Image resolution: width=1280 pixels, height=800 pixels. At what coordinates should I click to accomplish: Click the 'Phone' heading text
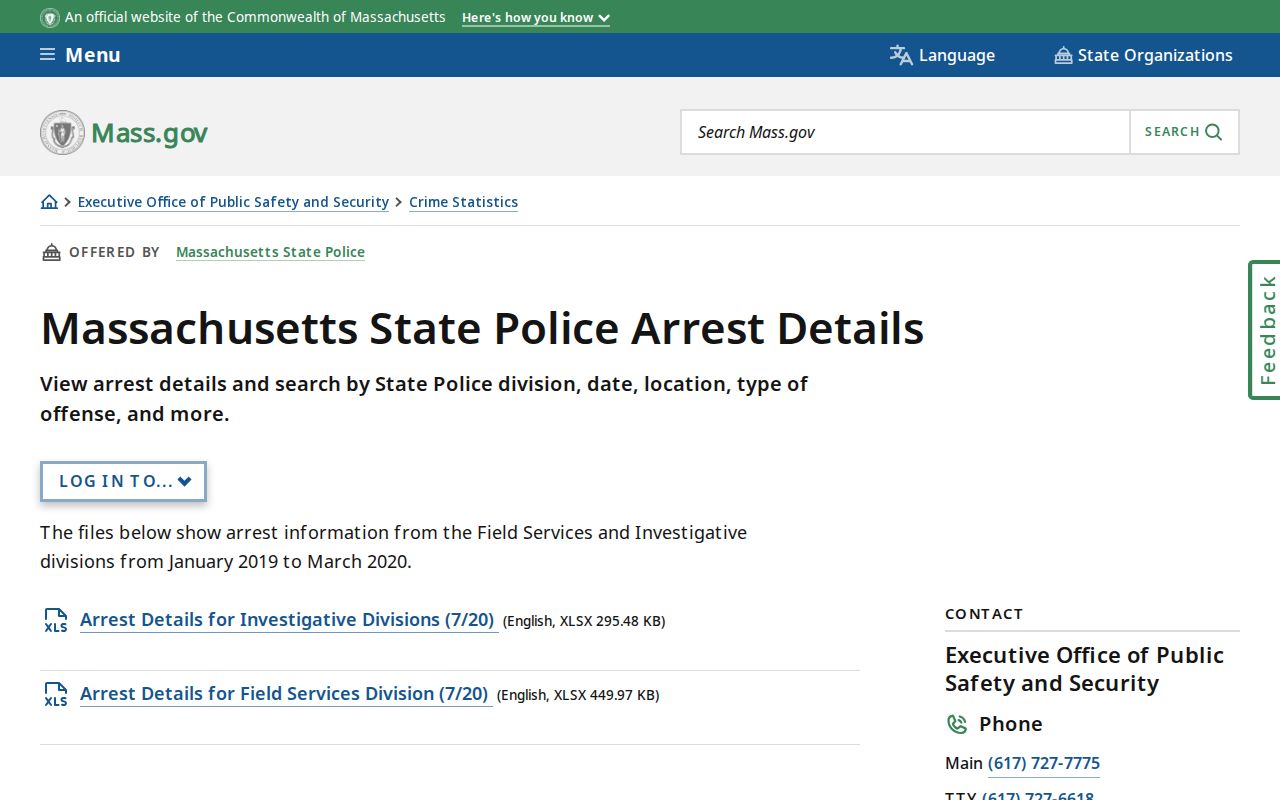point(1010,724)
